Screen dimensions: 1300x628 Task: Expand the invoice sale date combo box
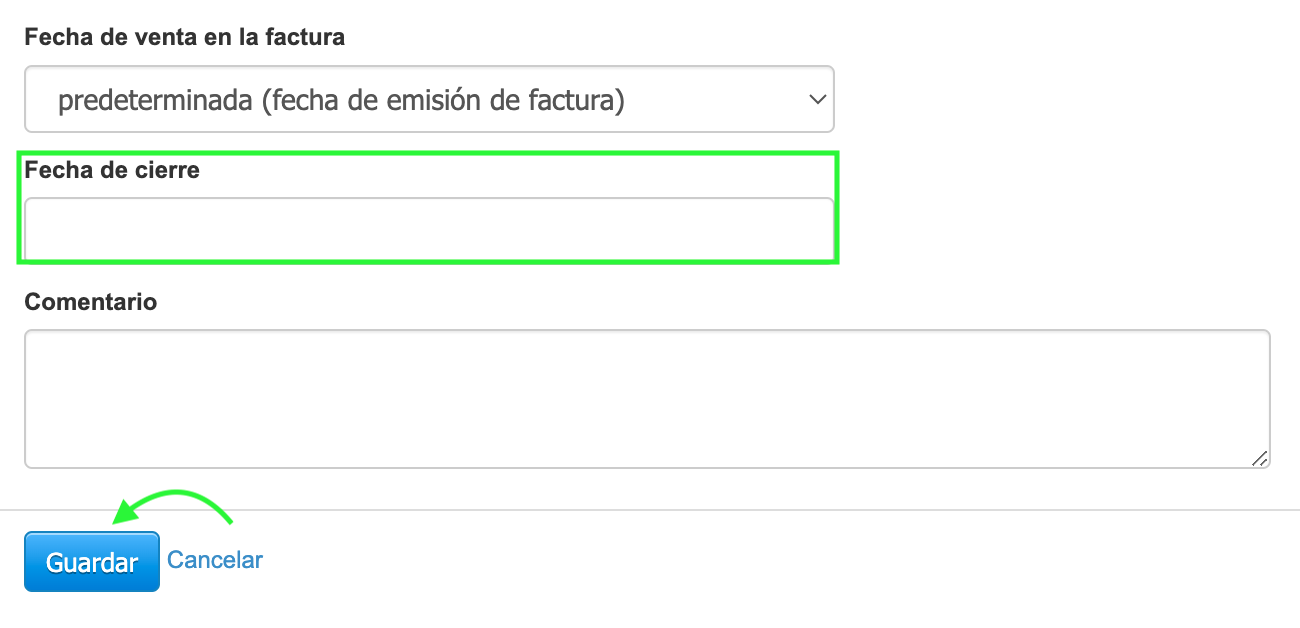(x=429, y=99)
